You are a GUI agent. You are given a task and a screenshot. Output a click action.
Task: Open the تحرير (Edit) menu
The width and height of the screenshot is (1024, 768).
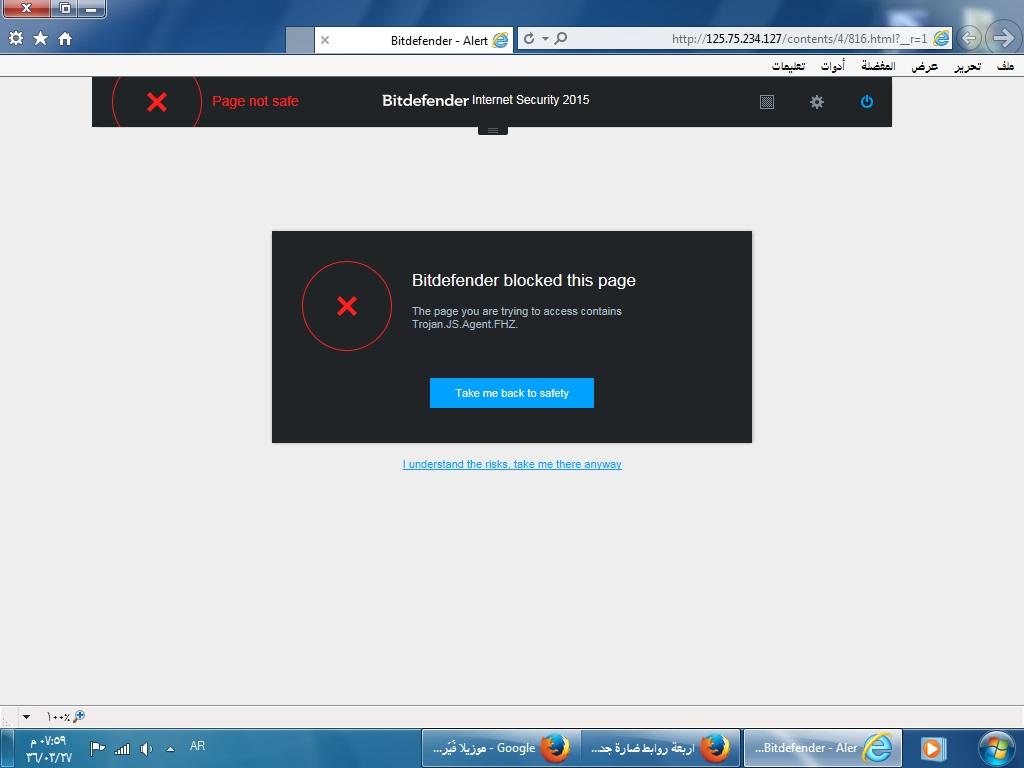pyautogui.click(x=967, y=66)
